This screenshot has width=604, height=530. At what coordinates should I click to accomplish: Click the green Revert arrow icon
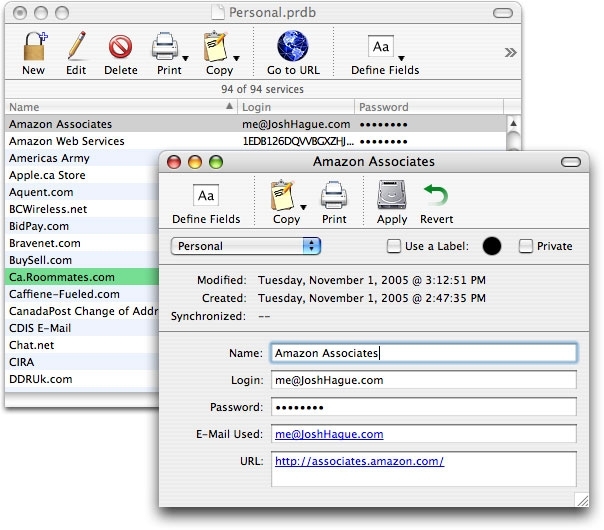(436, 195)
